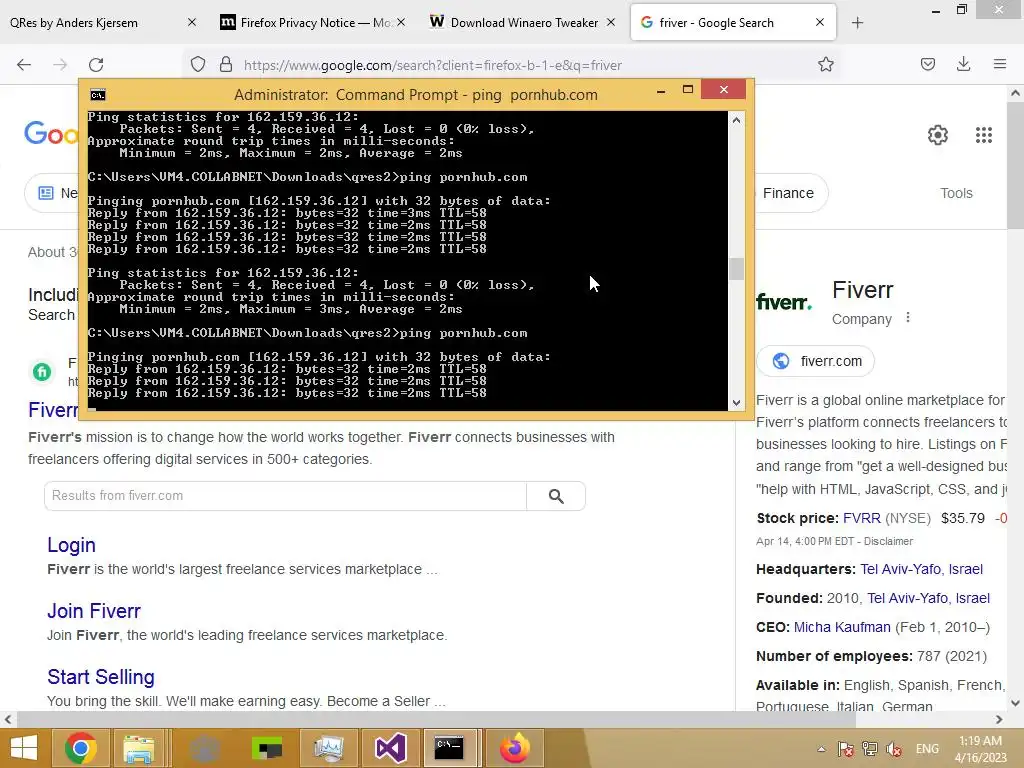This screenshot has height=768, width=1024.
Task: Click the page vertical scrollbar down arrow
Action: [x=1015, y=703]
